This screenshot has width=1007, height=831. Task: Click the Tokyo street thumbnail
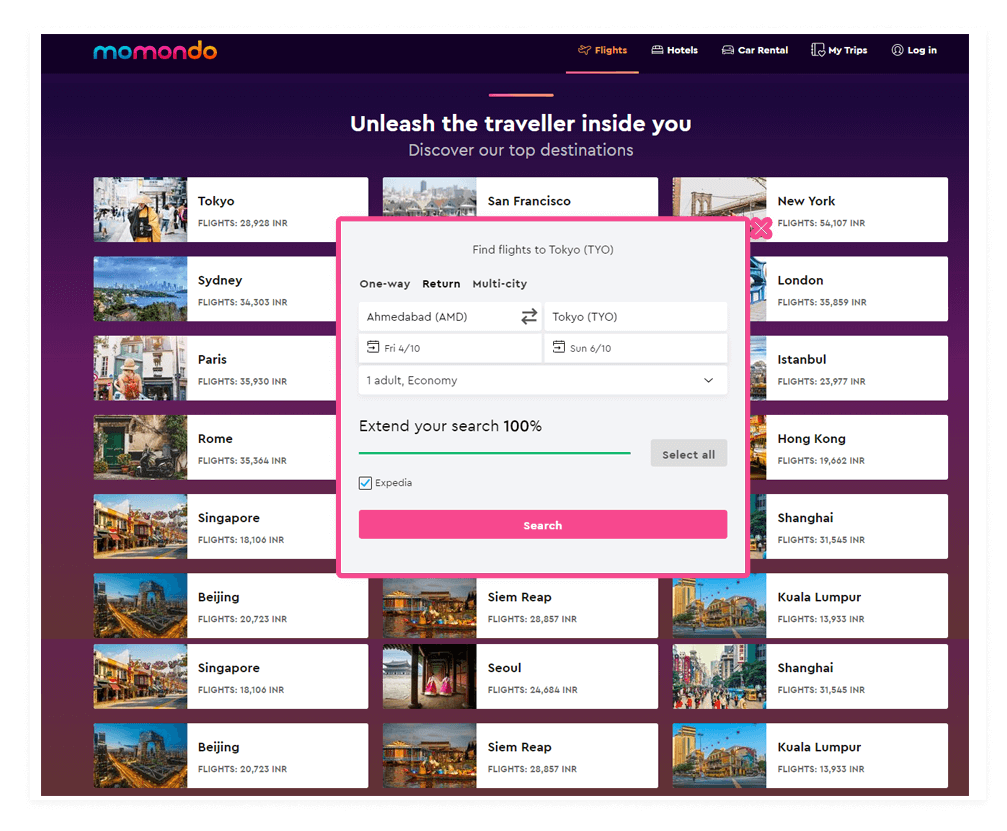point(140,209)
